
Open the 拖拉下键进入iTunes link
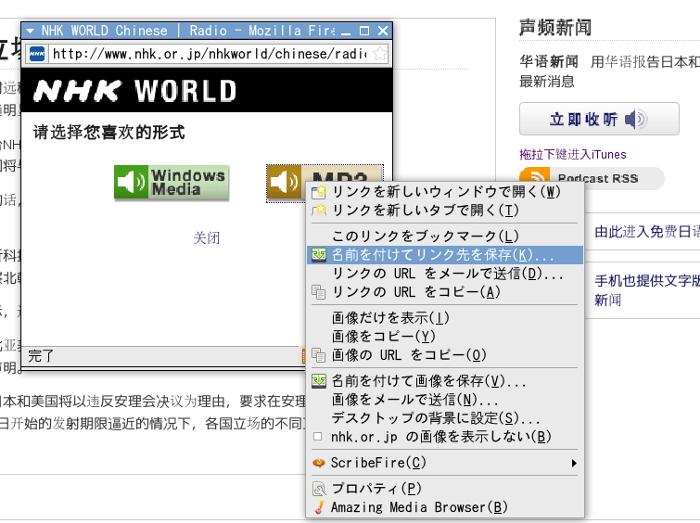tap(573, 155)
